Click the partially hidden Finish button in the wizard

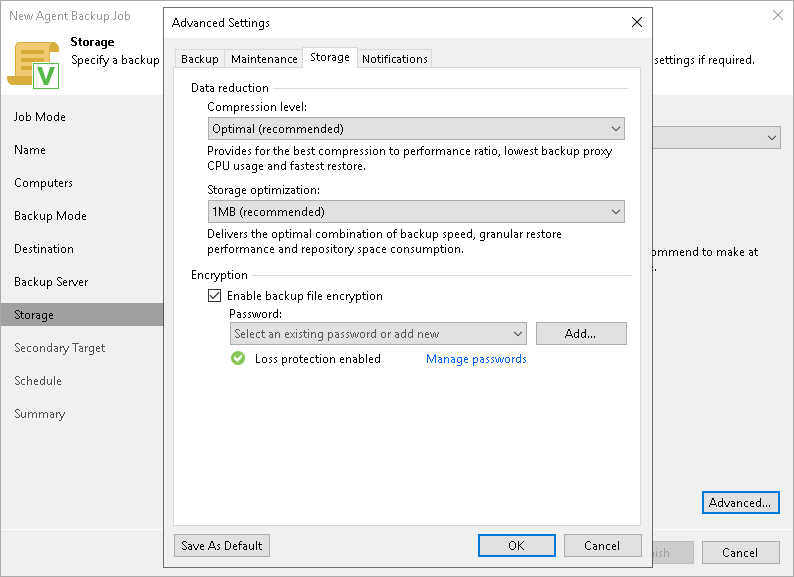(x=673, y=553)
